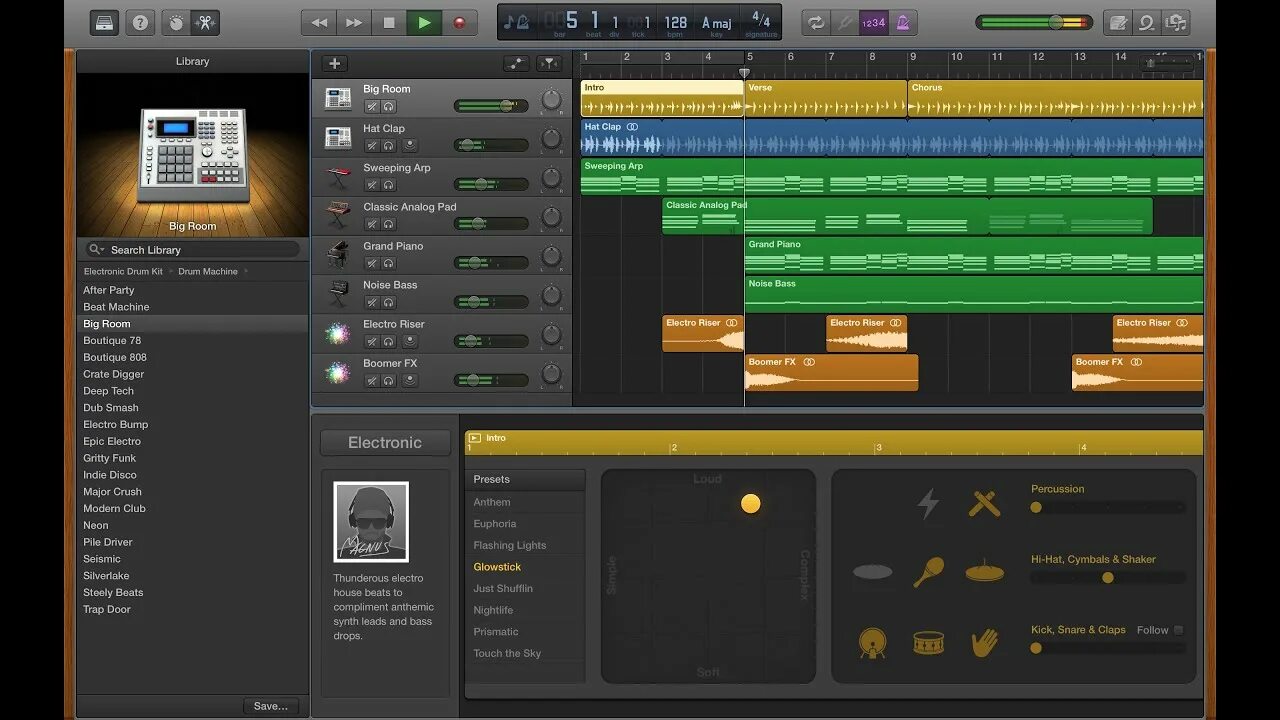This screenshot has width=1280, height=720.
Task: Show Smart Controls knob button
Action: 176,22
